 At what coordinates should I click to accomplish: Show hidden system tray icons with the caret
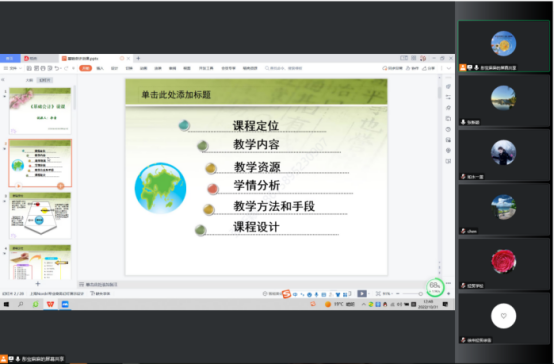click(363, 304)
